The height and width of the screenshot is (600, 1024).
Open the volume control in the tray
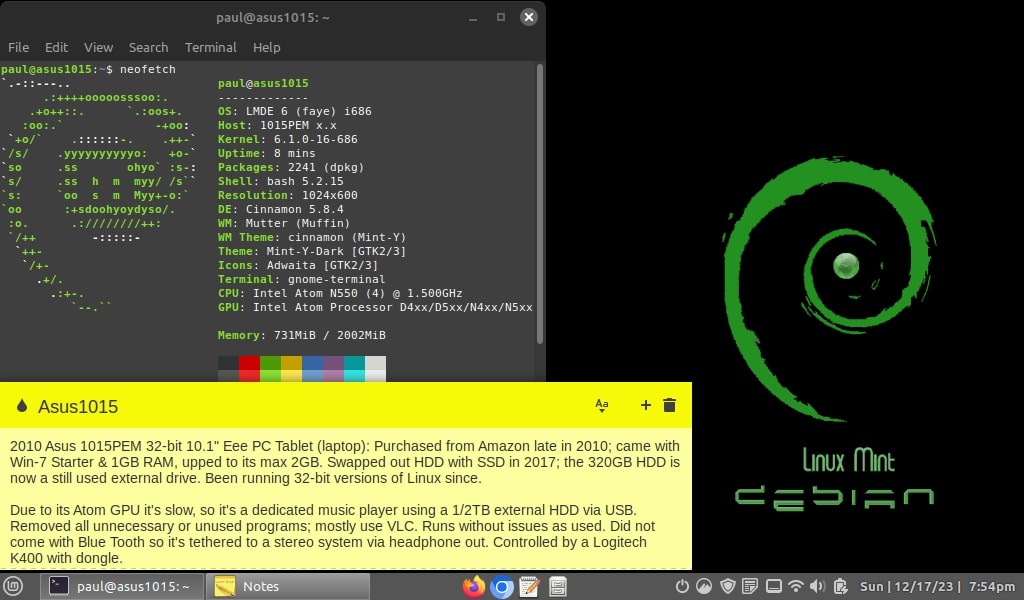pos(817,587)
